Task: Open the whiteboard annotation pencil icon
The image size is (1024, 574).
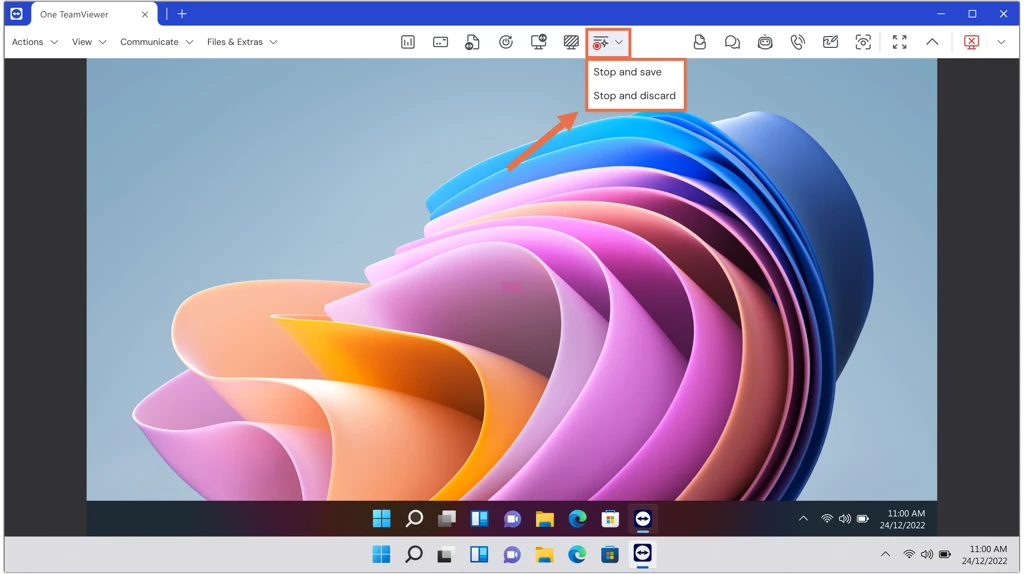Action: (830, 42)
